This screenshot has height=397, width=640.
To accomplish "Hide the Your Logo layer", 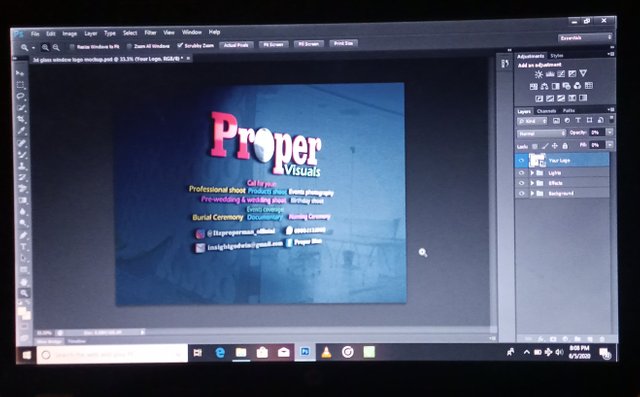I will click(x=521, y=161).
